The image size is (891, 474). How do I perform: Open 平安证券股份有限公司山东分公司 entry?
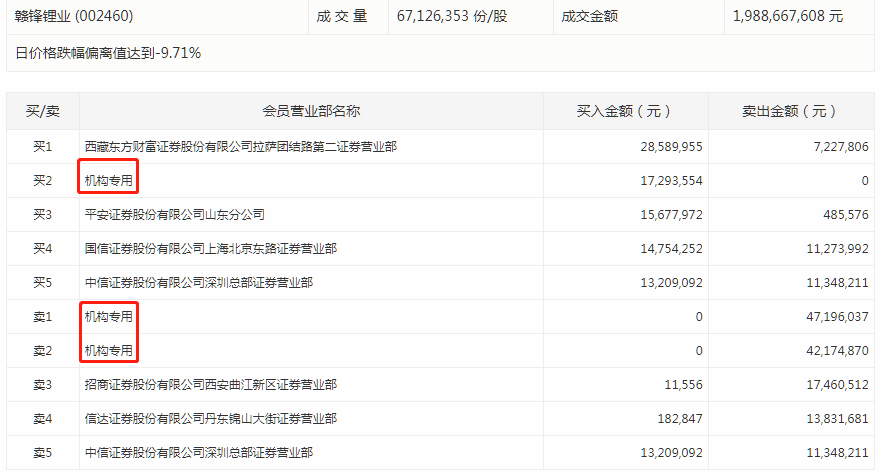pyautogui.click(x=174, y=215)
